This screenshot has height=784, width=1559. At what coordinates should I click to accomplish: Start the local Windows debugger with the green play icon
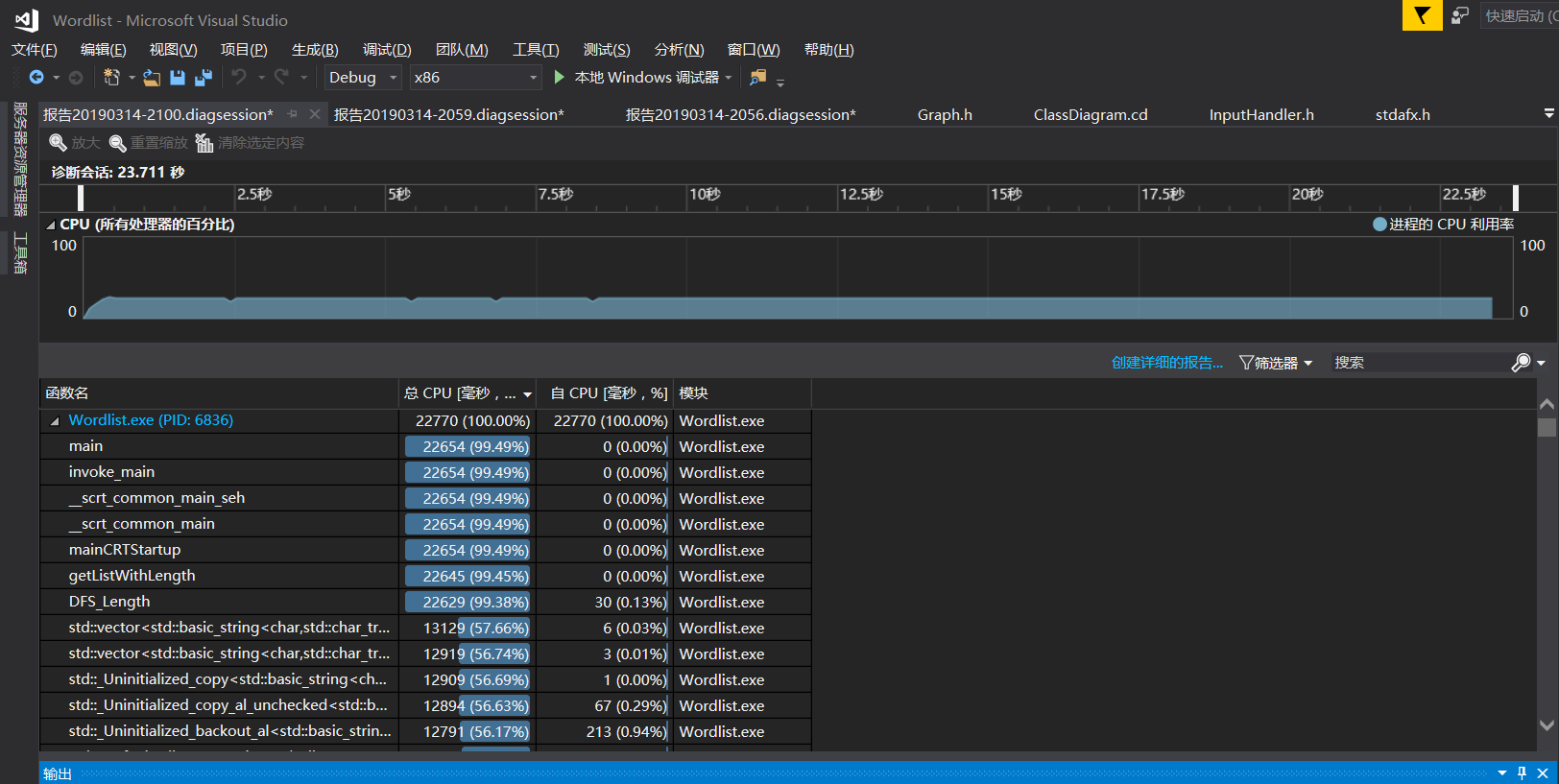[x=559, y=77]
